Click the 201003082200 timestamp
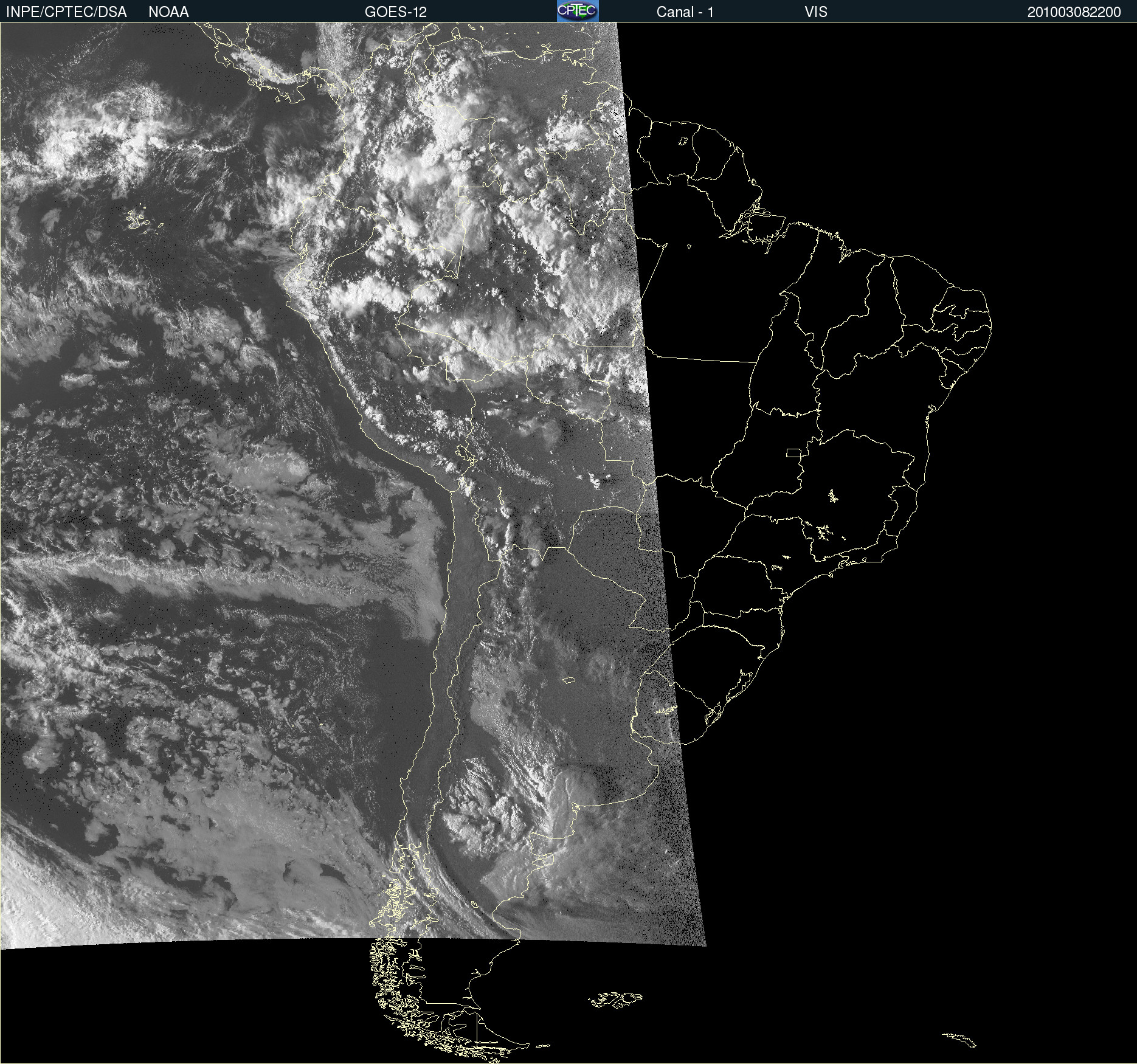Image resolution: width=1137 pixels, height=1064 pixels. click(1074, 12)
